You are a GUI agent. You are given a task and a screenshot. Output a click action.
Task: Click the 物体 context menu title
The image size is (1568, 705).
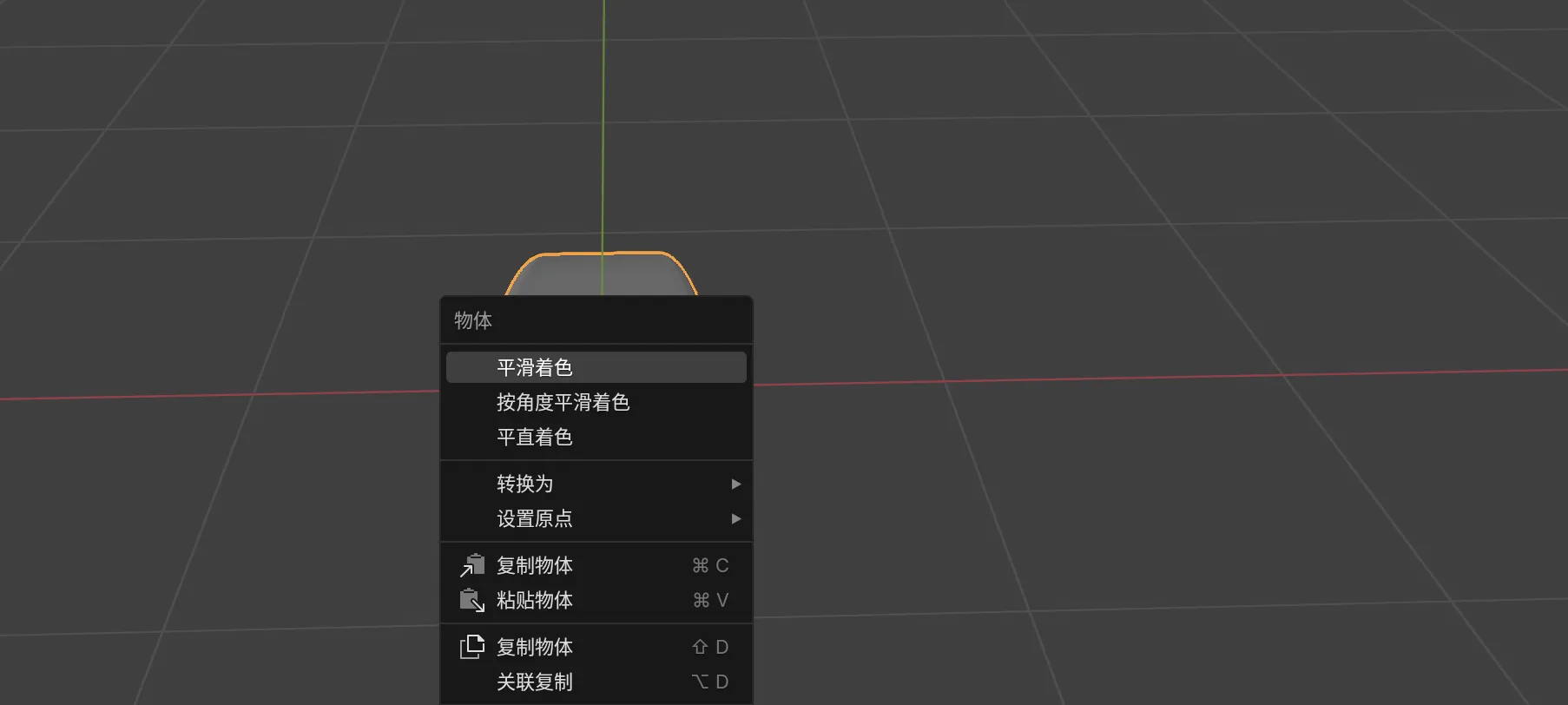click(473, 320)
